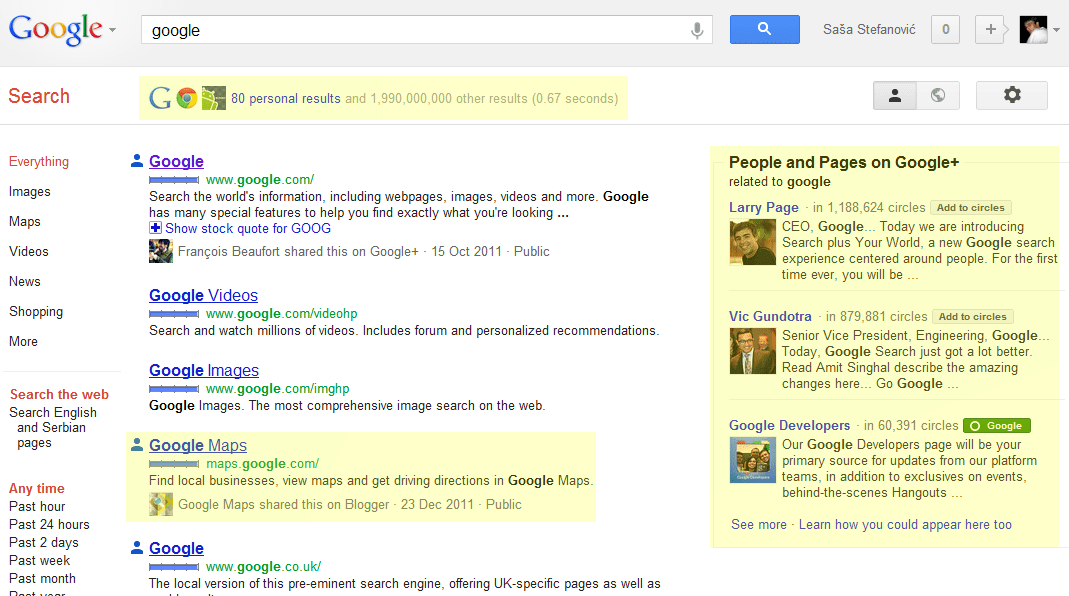Viewport: 1069px width, 596px height.
Task: Open the dropdown arrow beside the Google logo
Action: (112, 30)
